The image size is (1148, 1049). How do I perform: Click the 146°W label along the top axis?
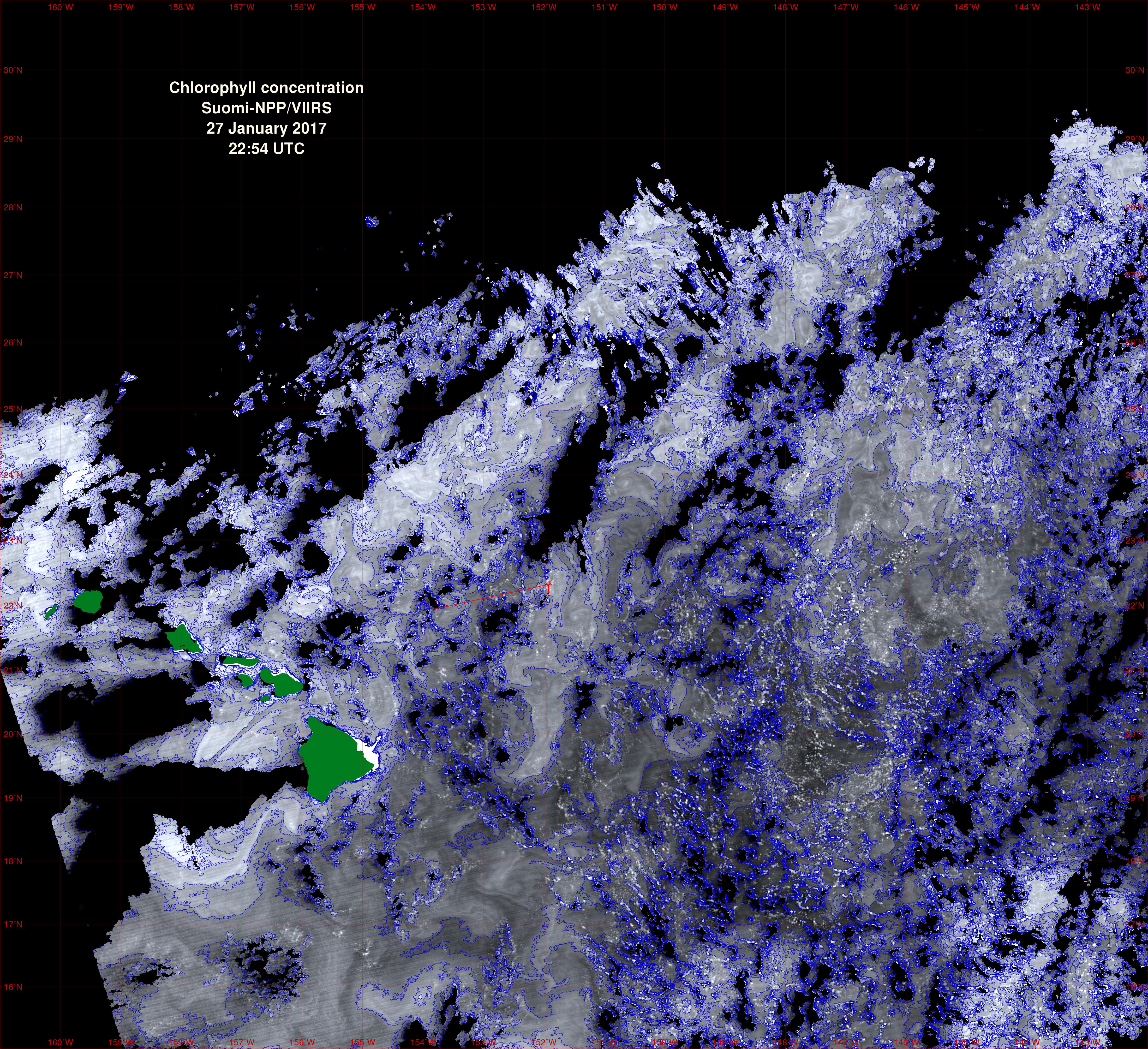[907, 7]
